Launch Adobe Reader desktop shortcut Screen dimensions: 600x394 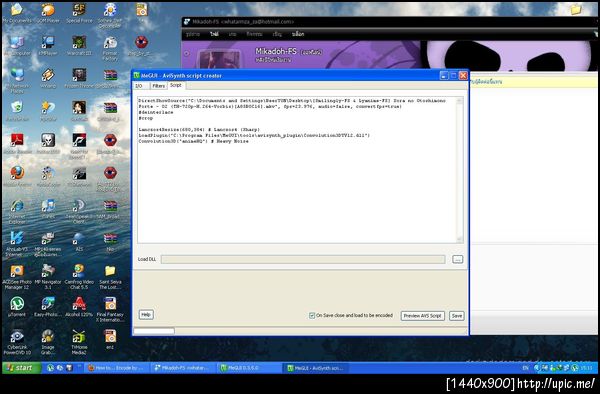(x=16, y=140)
